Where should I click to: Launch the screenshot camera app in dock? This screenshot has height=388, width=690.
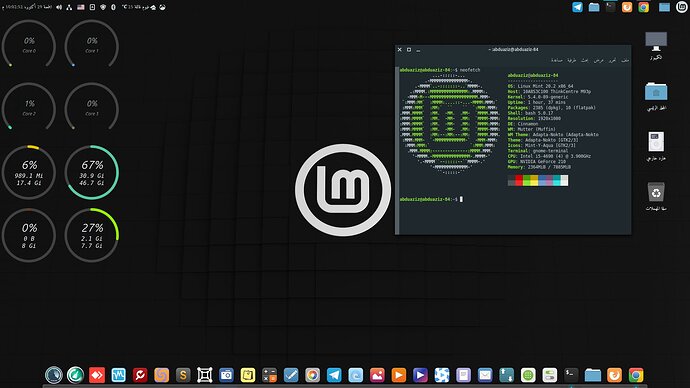[x=226, y=375]
